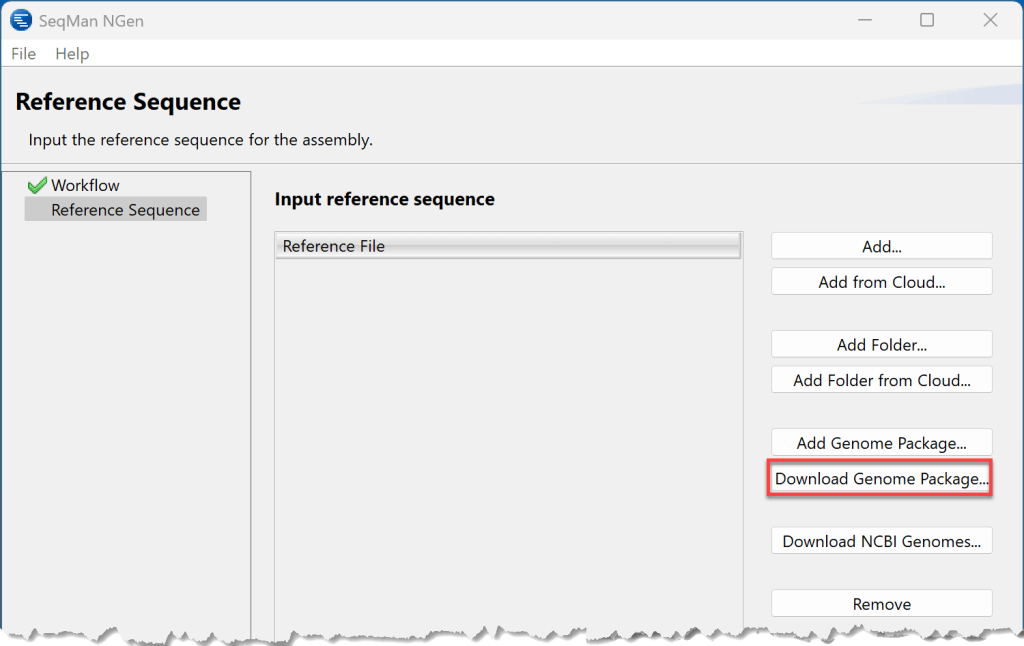
Task: Click Download NCBI Genomes... button
Action: (x=882, y=541)
